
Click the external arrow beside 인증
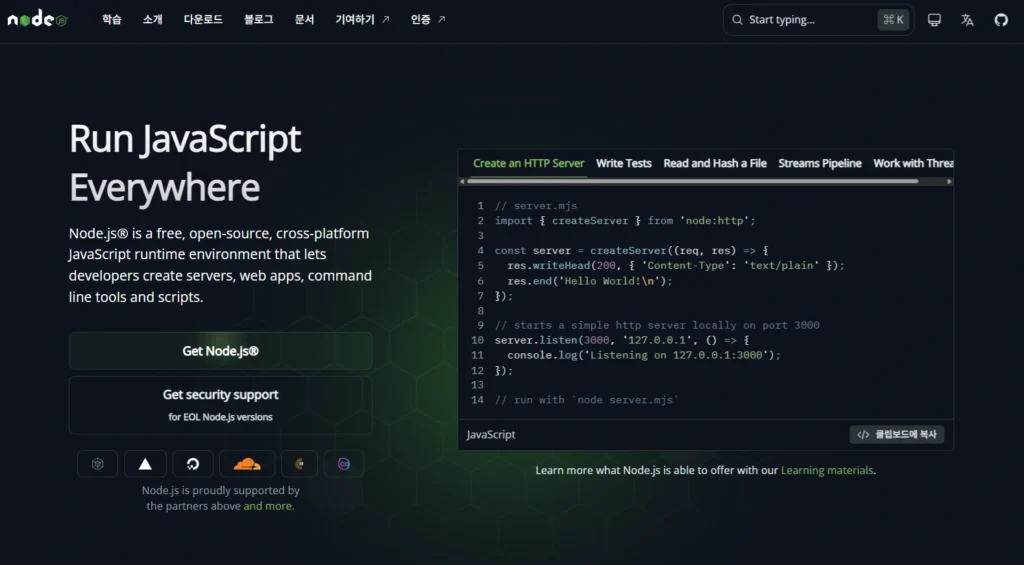tap(441, 20)
